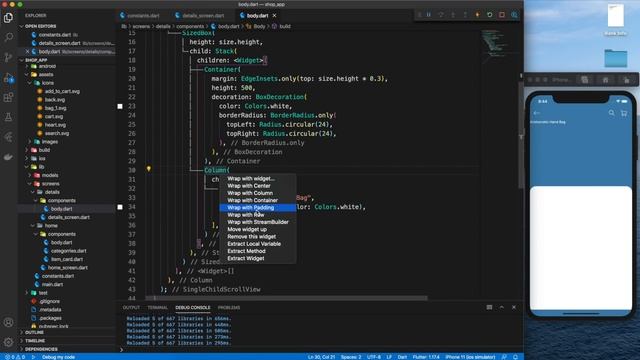Choose Wrap with Center from the menu
This screenshot has height=360, width=640.
tap(258, 186)
